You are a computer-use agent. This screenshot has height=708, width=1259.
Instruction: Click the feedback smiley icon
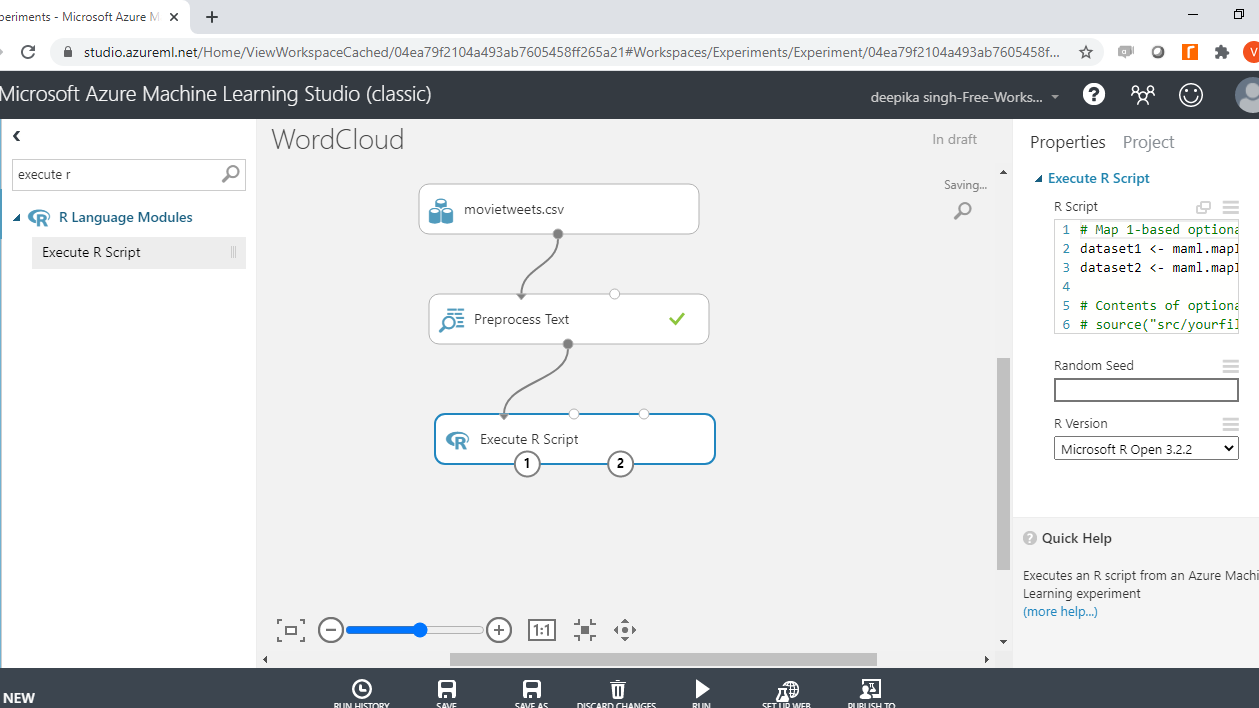[1191, 94]
